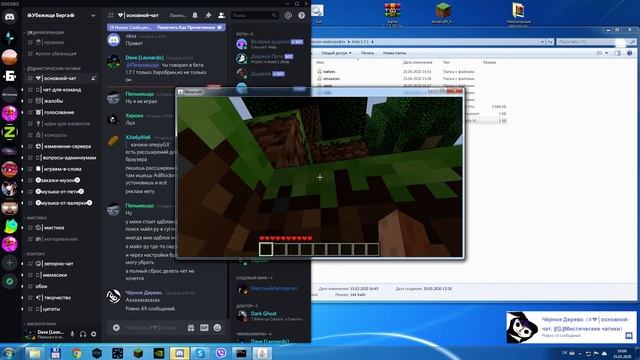Open the цитаты channel

coord(61,309)
